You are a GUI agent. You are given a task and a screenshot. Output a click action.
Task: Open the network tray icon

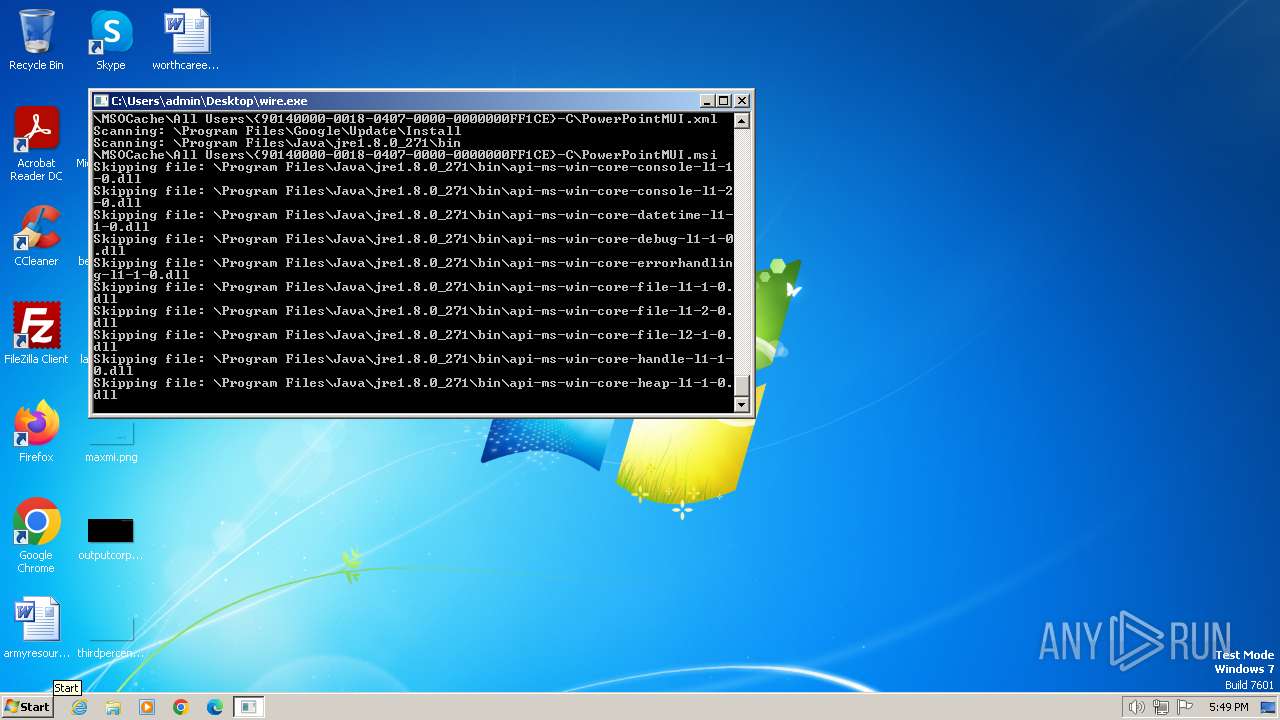pyautogui.click(x=1161, y=707)
